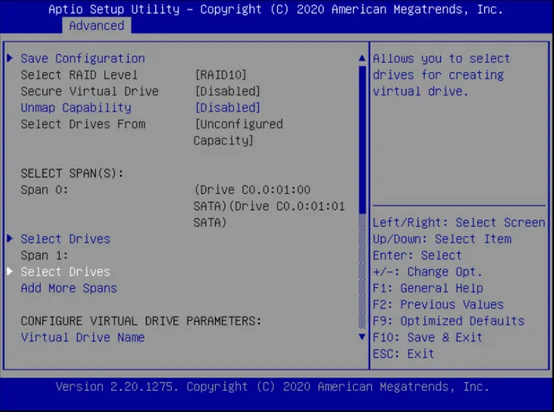The width and height of the screenshot is (554, 412).
Task: Click the ESC: Exit hint
Action: (403, 353)
